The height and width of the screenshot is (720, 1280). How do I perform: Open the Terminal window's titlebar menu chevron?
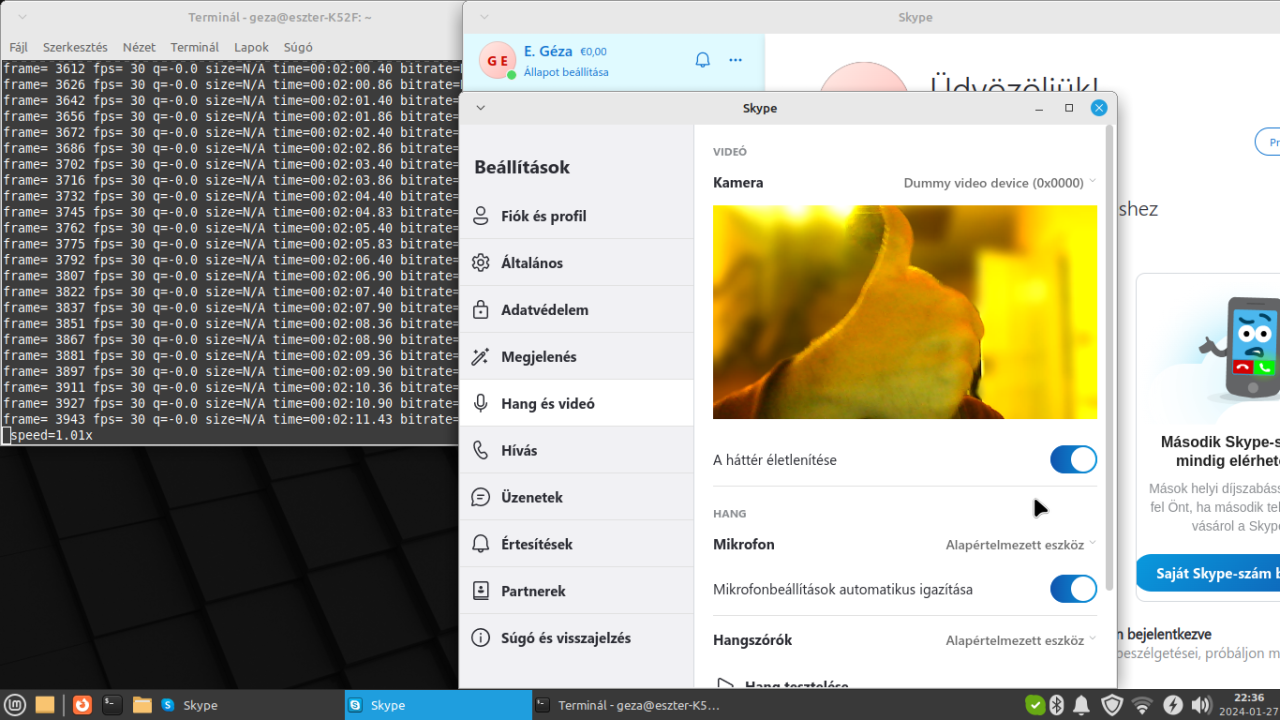pos(23,17)
